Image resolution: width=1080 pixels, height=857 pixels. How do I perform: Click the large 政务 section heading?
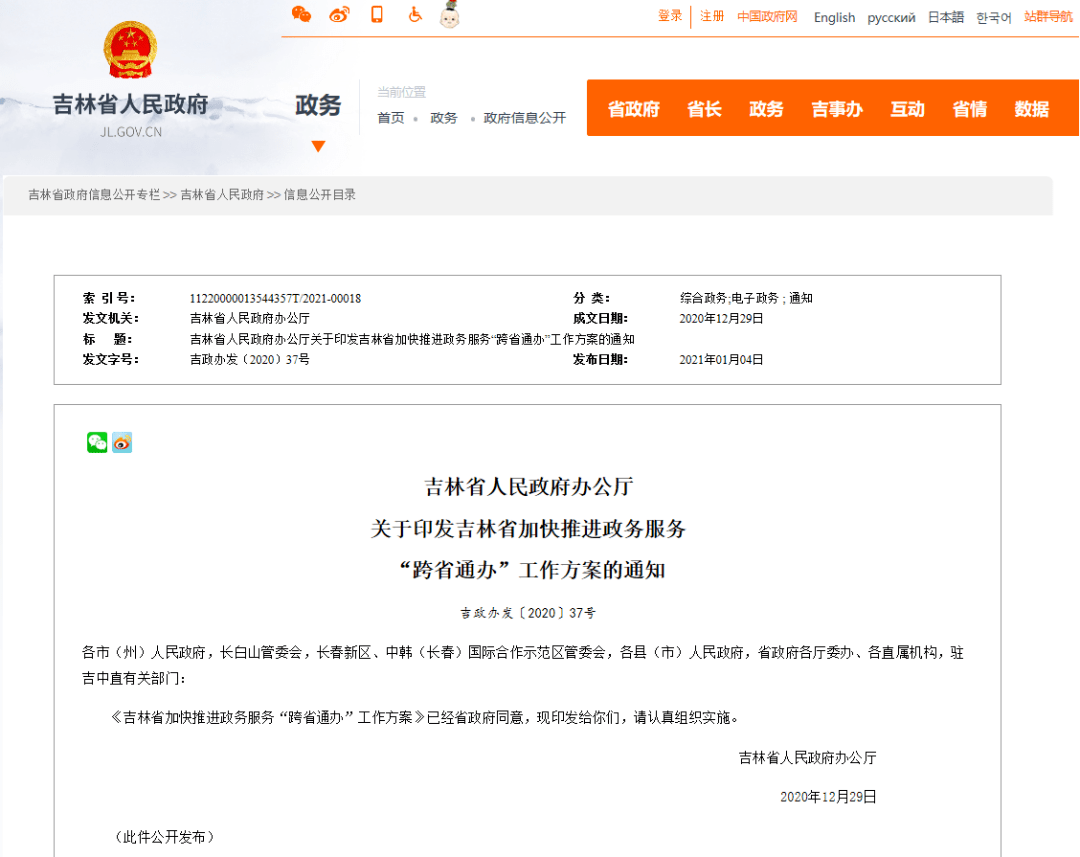click(x=318, y=105)
